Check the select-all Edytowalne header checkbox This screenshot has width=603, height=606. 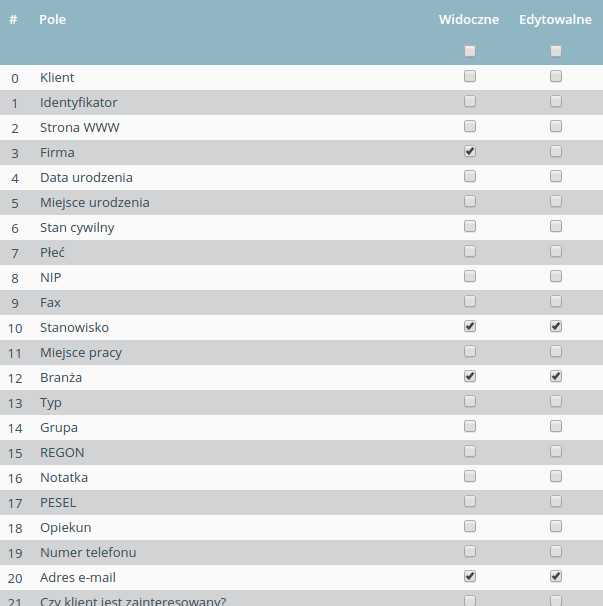click(x=556, y=51)
